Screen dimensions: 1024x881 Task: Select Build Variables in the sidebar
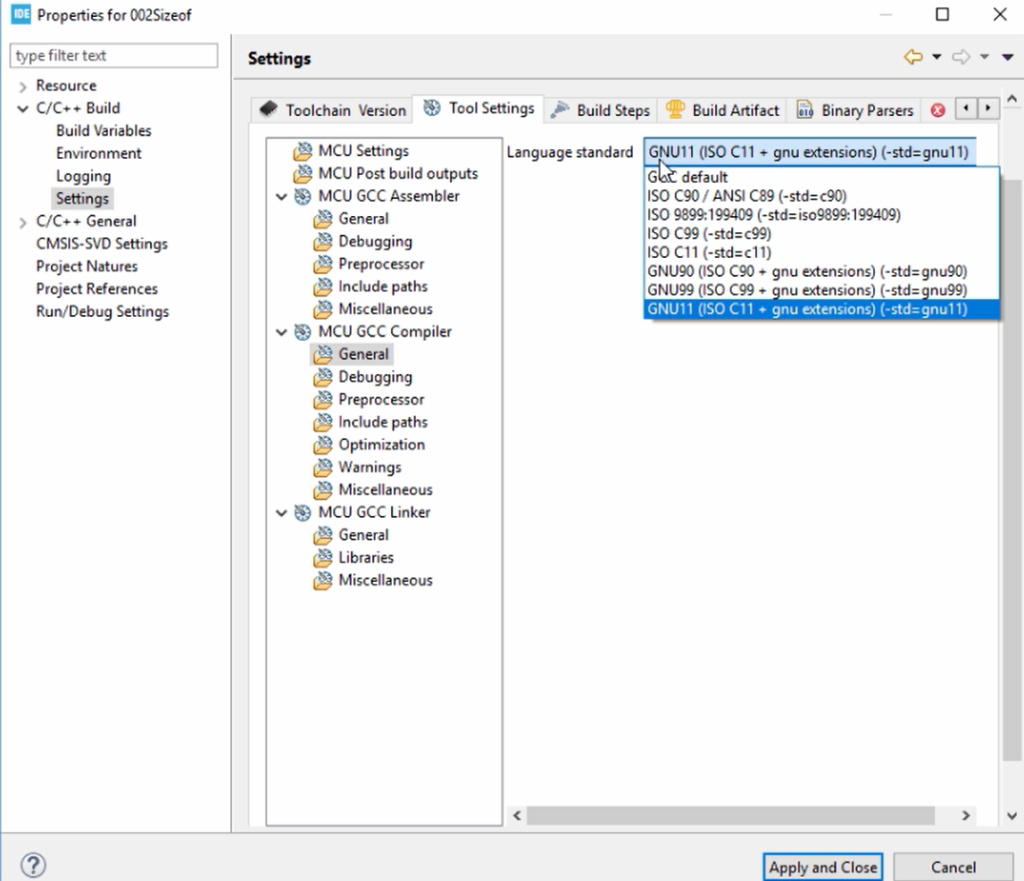coord(103,131)
